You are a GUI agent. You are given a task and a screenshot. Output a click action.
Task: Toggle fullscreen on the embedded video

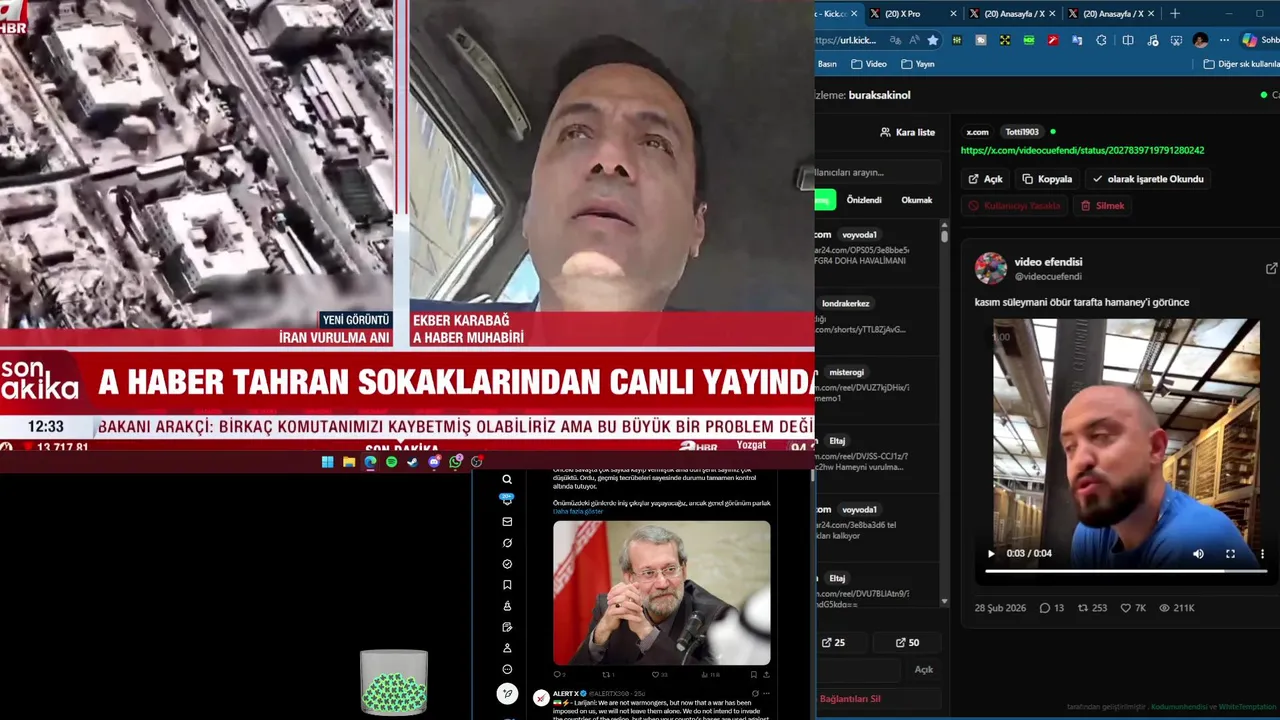[x=1230, y=553]
